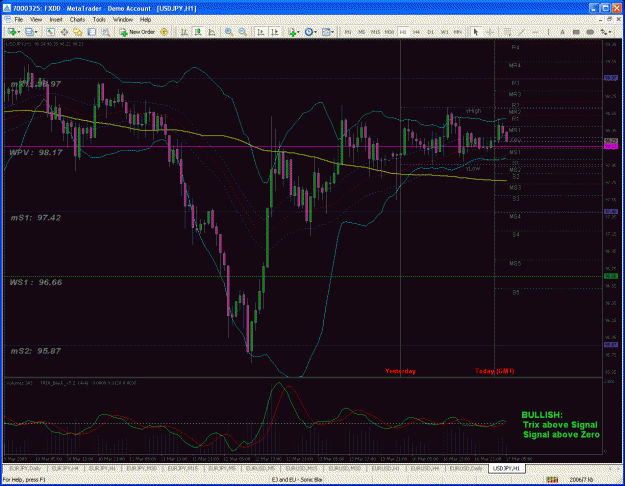The width and height of the screenshot is (625, 486).
Task: Select the Arrows drawing tool
Action: click(x=603, y=32)
